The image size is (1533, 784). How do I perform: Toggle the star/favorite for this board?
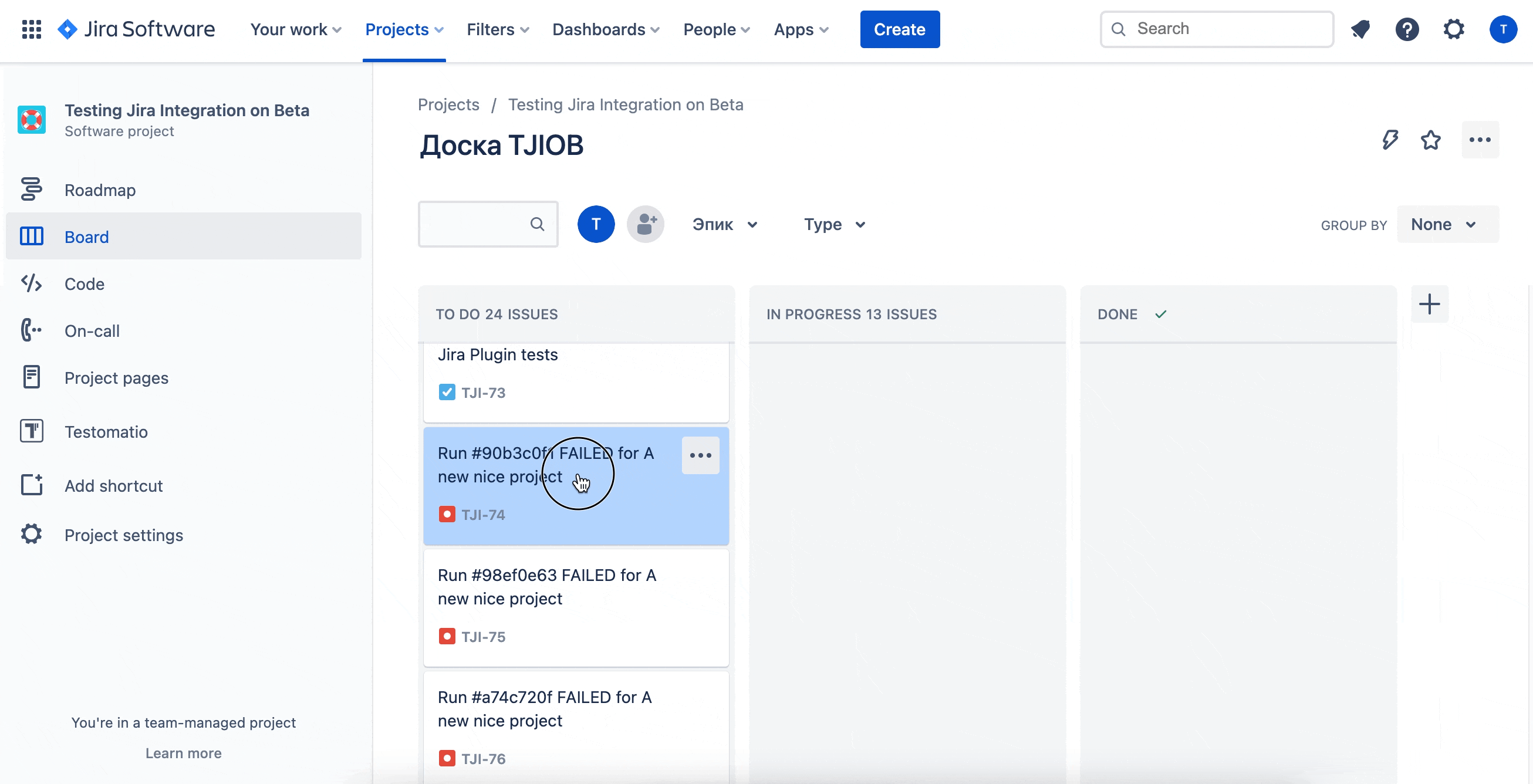click(1432, 139)
